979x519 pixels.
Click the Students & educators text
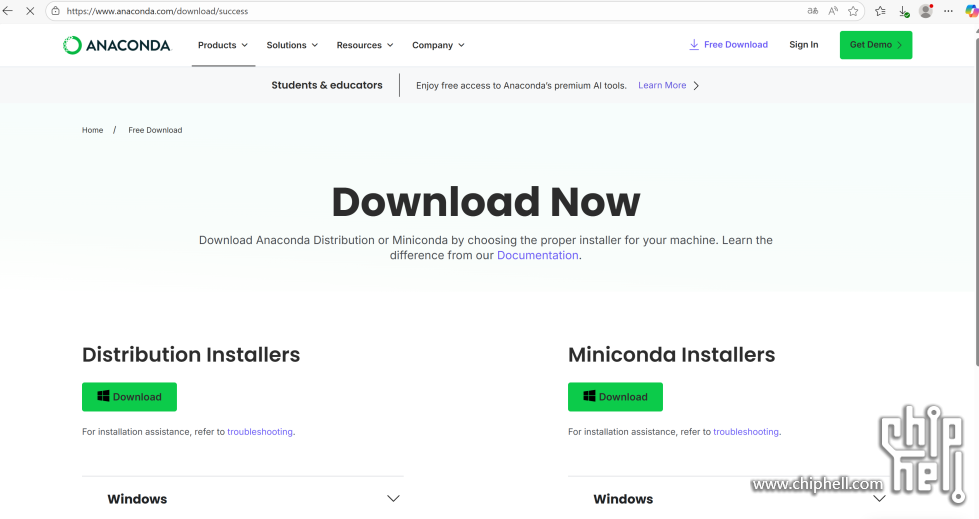(327, 85)
